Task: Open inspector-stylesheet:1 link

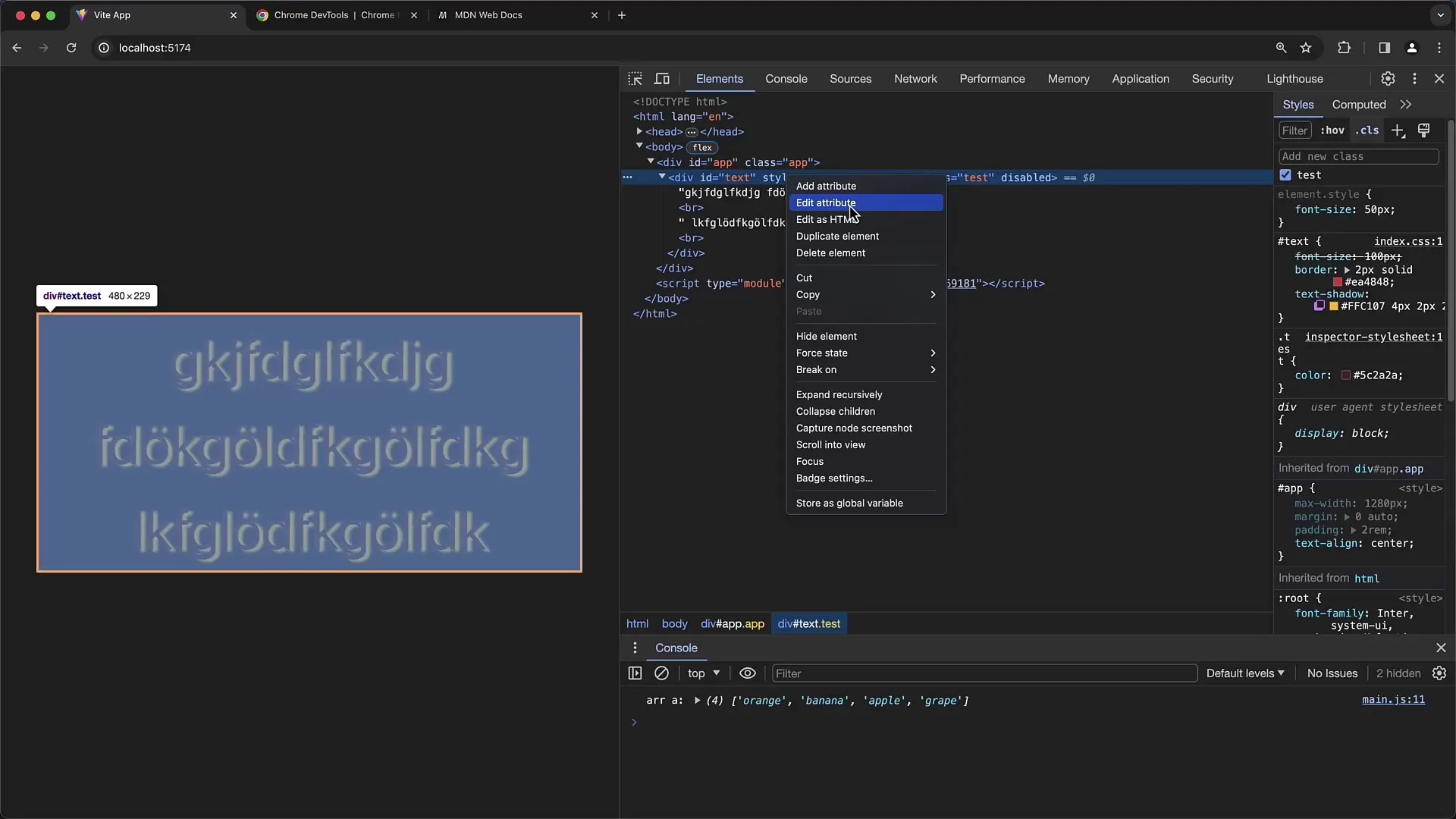Action: (x=1373, y=337)
